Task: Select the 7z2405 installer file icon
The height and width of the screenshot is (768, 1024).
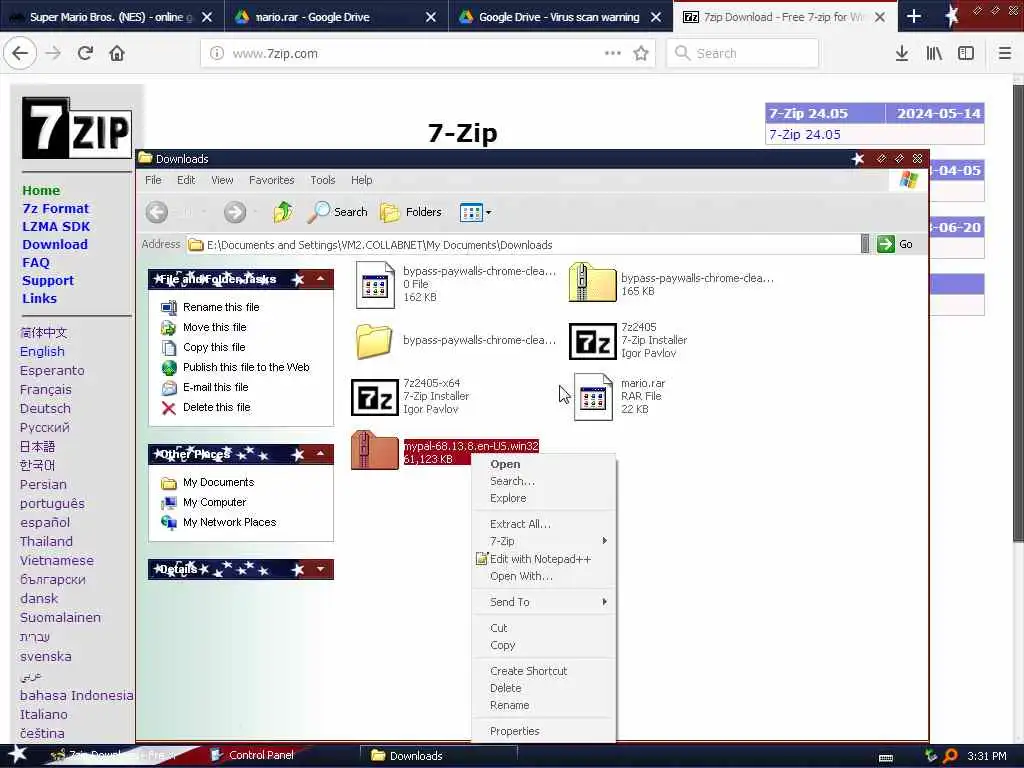Action: (592, 341)
